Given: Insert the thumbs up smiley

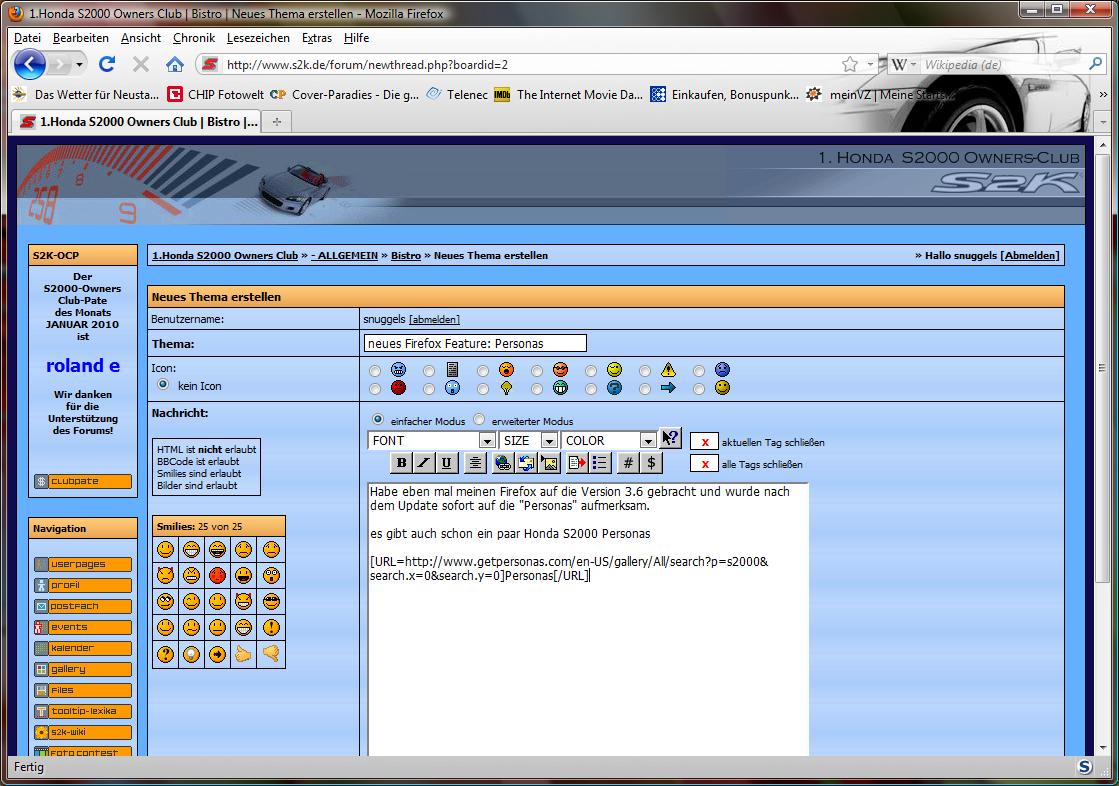Looking at the screenshot, I should (x=244, y=654).
